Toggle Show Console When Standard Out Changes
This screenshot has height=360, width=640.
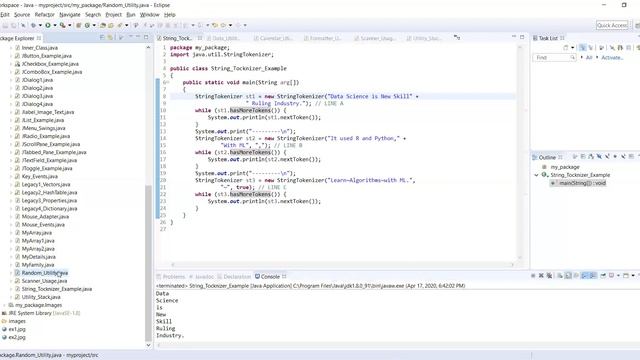pos(584,276)
